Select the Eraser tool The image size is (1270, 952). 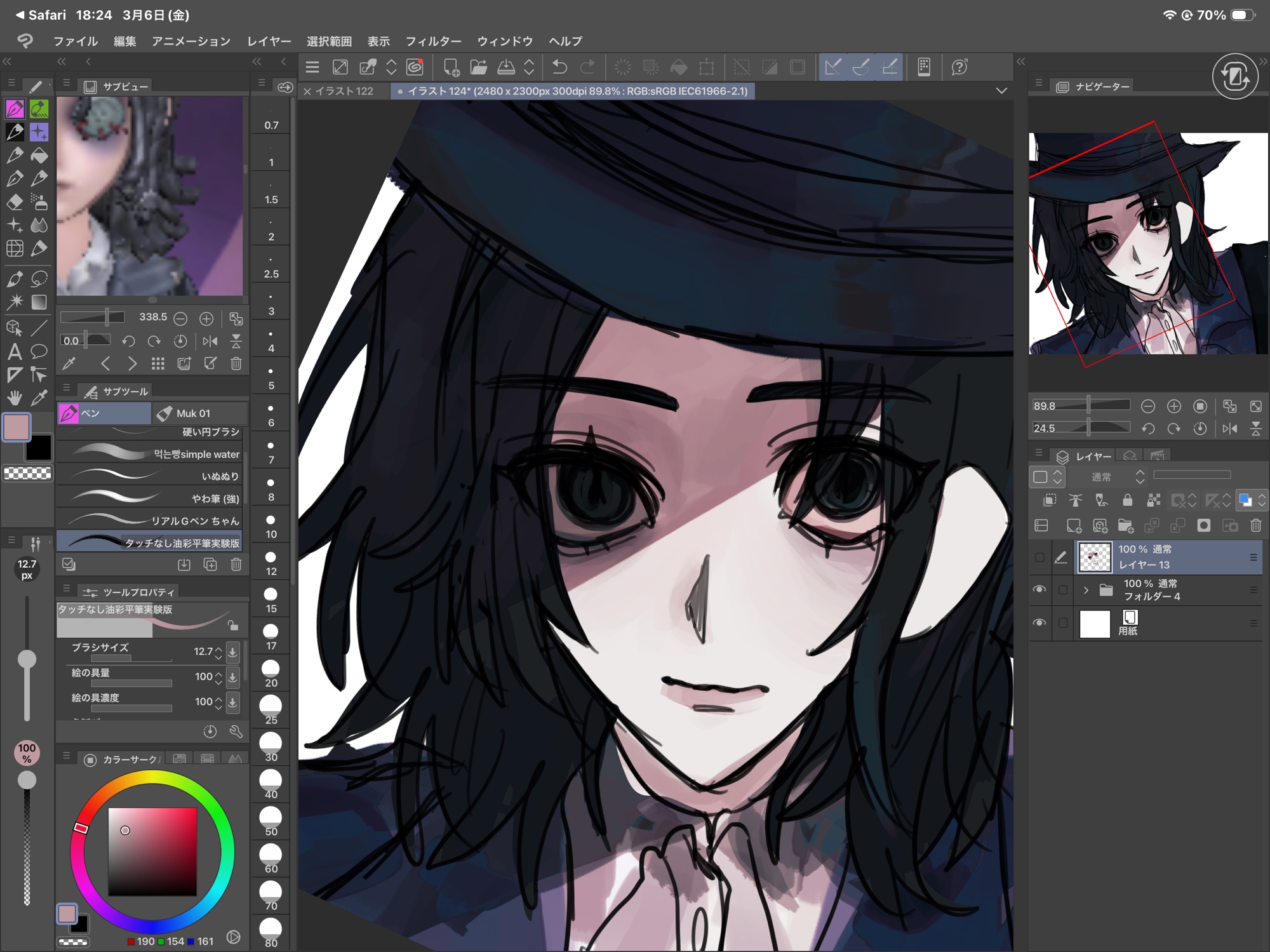(x=15, y=203)
